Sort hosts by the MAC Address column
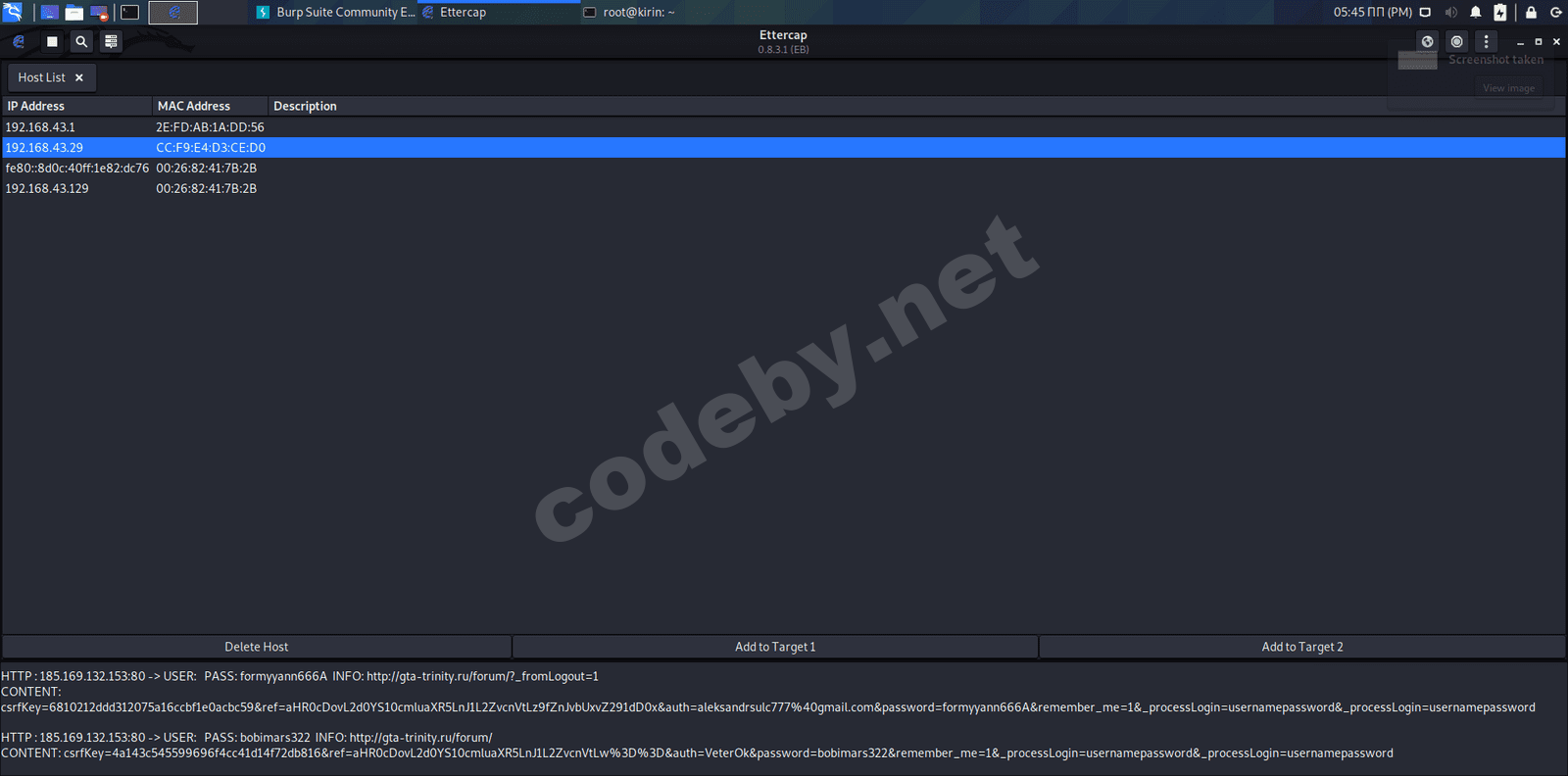This screenshot has width=1568, height=776. coord(210,106)
